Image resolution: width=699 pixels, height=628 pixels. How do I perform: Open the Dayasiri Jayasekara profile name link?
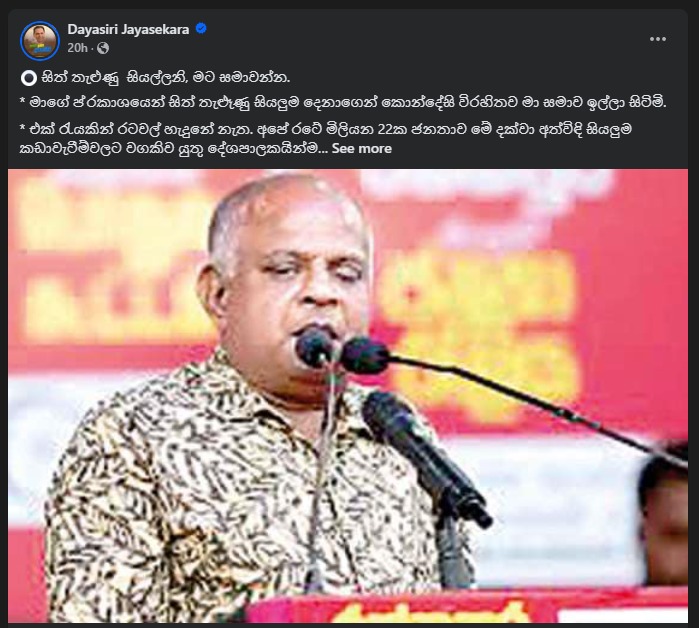128,29
